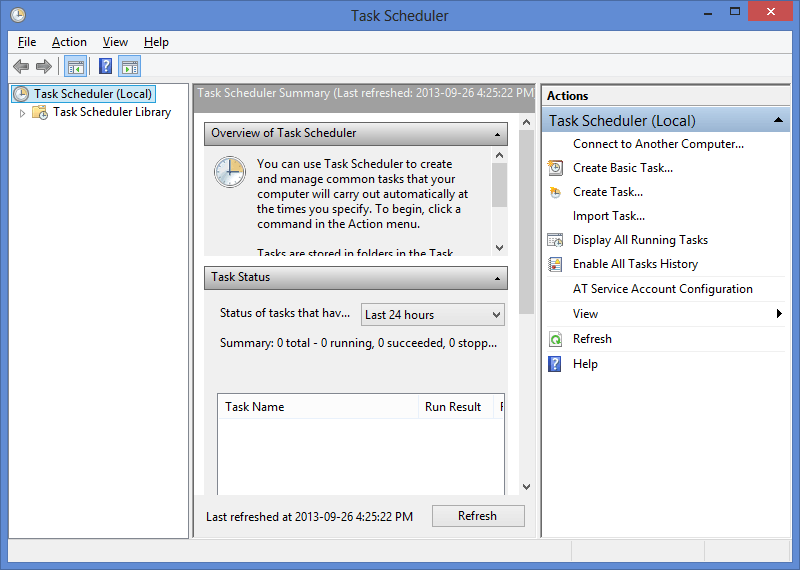Click Display All Running Tasks action
The height and width of the screenshot is (570, 800).
pyautogui.click(x=640, y=240)
